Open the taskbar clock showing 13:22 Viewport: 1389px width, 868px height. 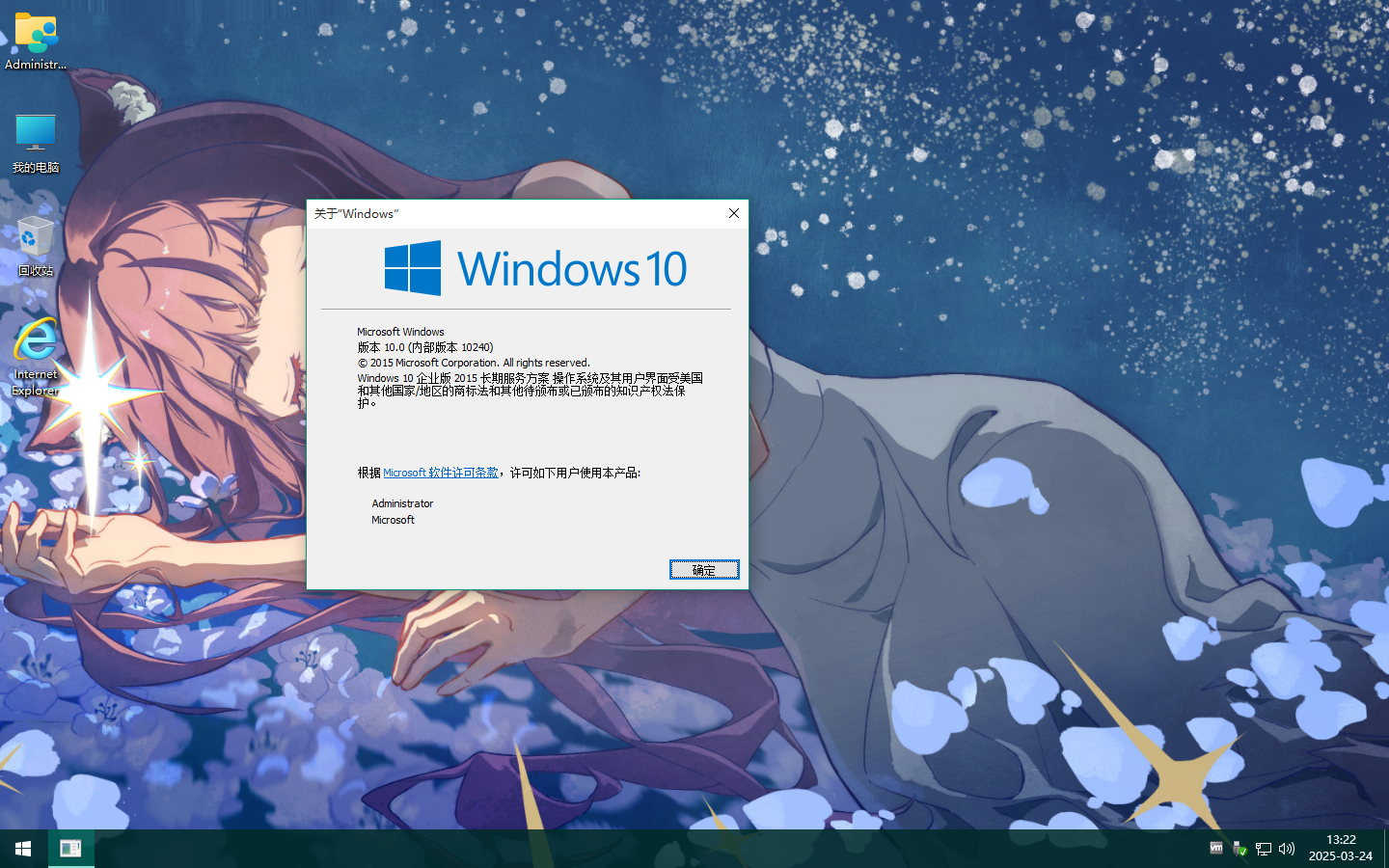coord(1341,849)
